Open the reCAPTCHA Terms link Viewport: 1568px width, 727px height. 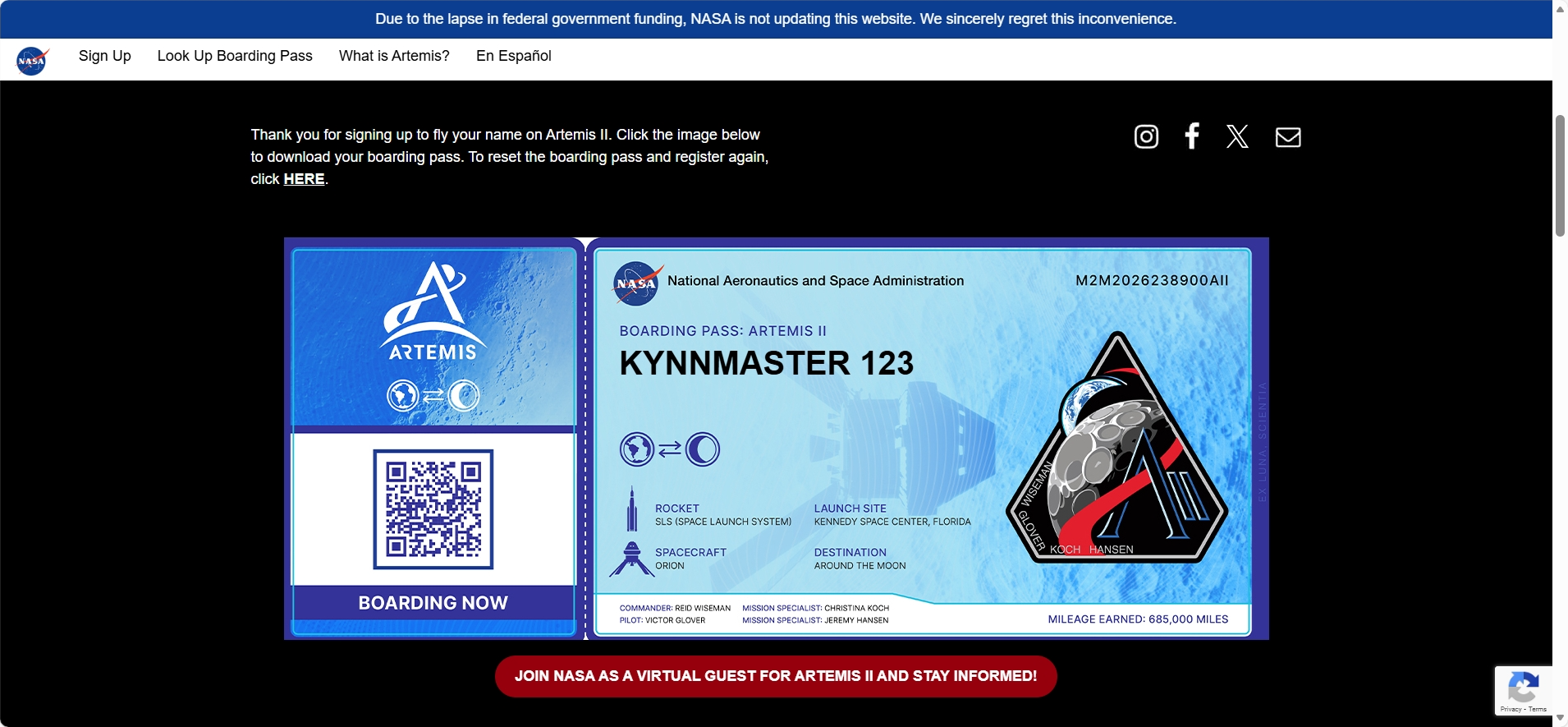tap(1538, 709)
